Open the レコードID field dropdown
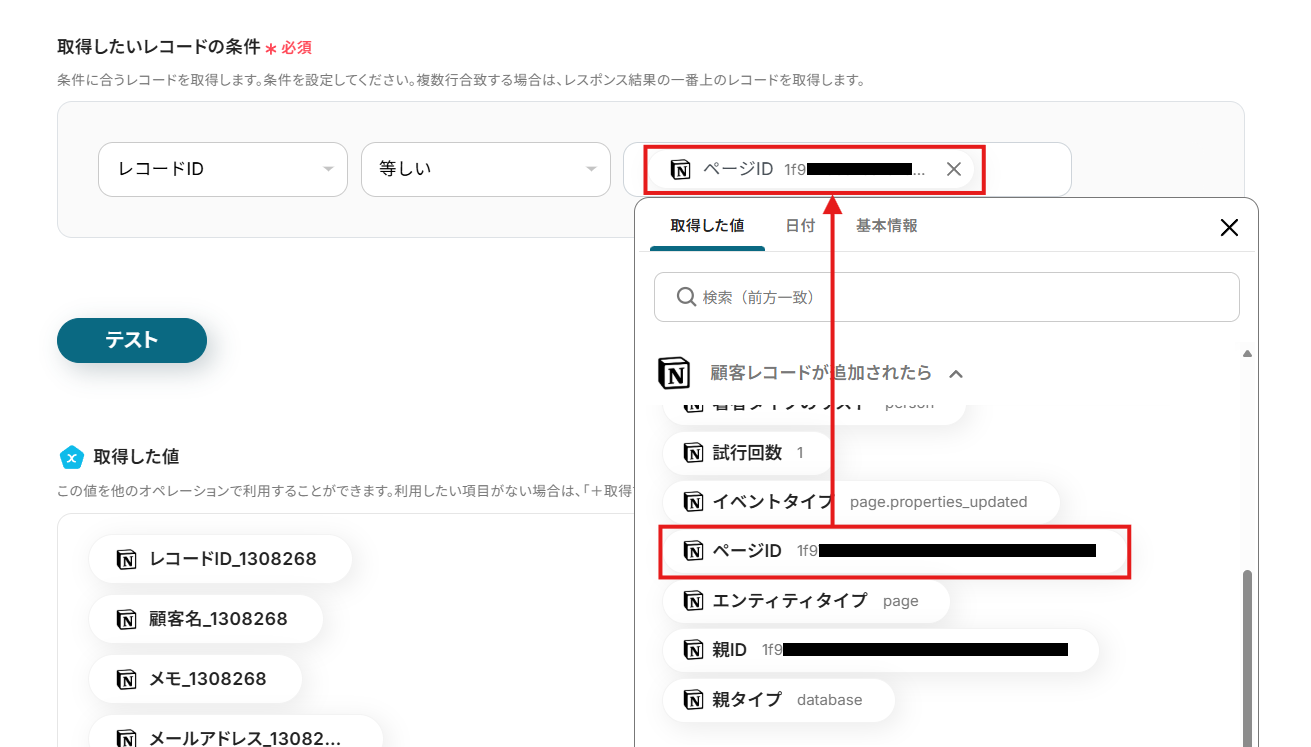The image size is (1311, 747). point(222,169)
